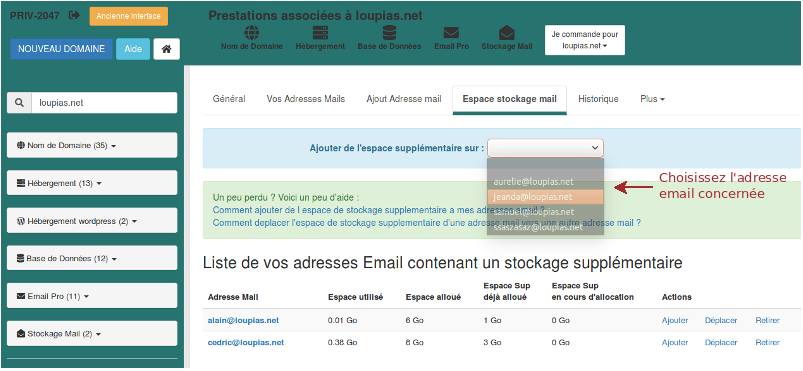The image size is (803, 371).
Task: Open the home icon button
Action: [166, 49]
